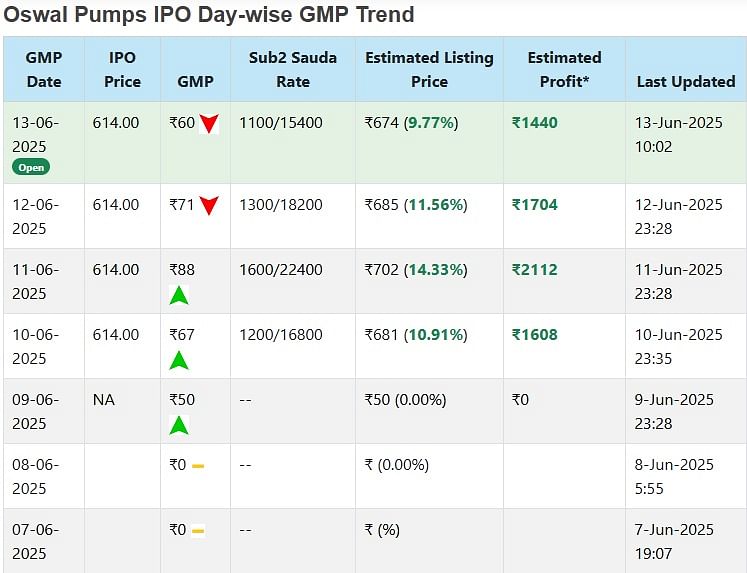Image resolution: width=747 pixels, height=573 pixels.
Task: Click the ₹88 GMP value
Action: pyautogui.click(x=182, y=270)
